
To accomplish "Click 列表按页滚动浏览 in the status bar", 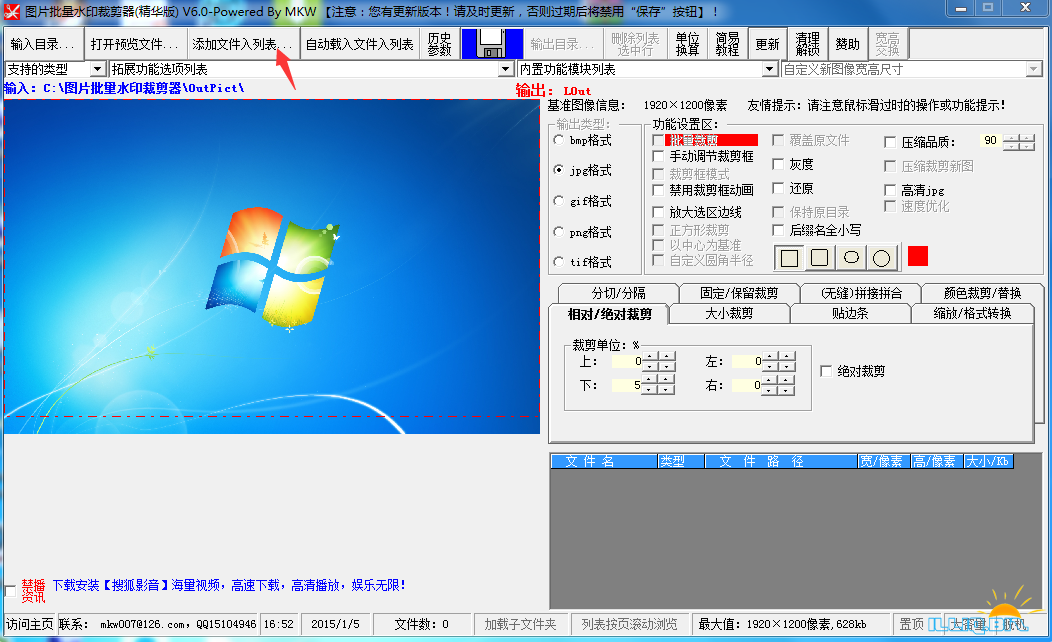I will [x=629, y=624].
